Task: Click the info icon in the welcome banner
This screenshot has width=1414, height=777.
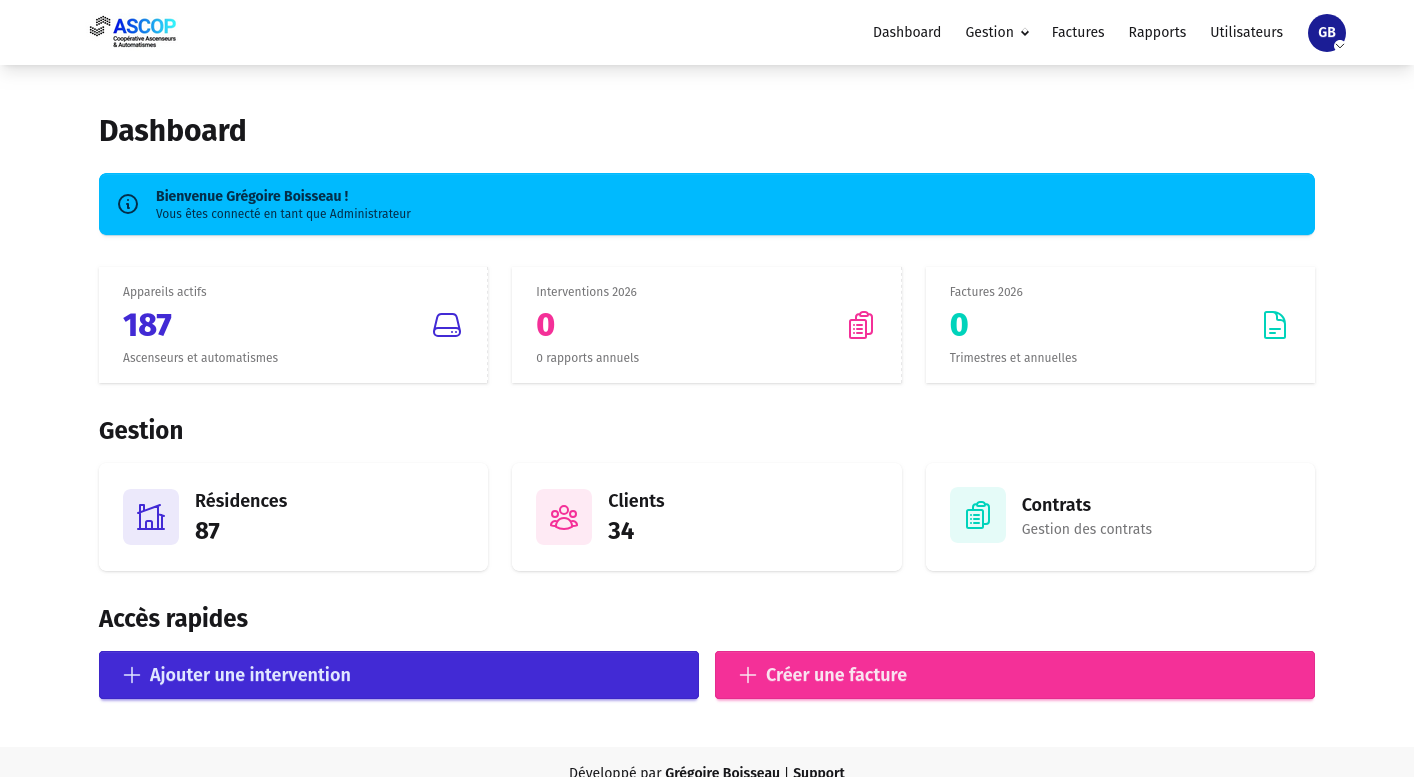Action: click(127, 204)
